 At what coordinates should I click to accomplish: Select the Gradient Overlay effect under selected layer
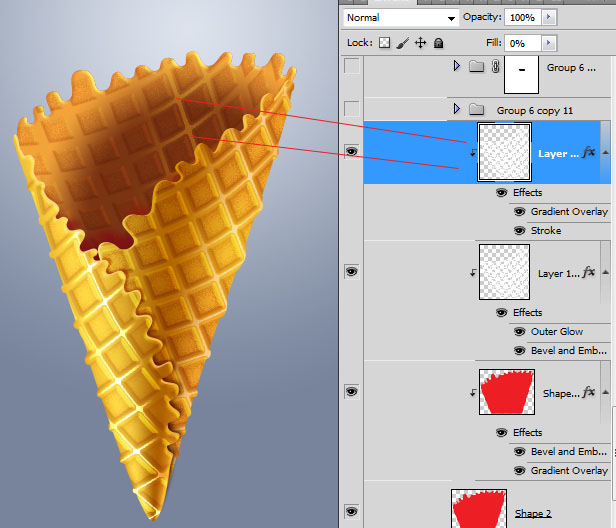[x=568, y=212]
